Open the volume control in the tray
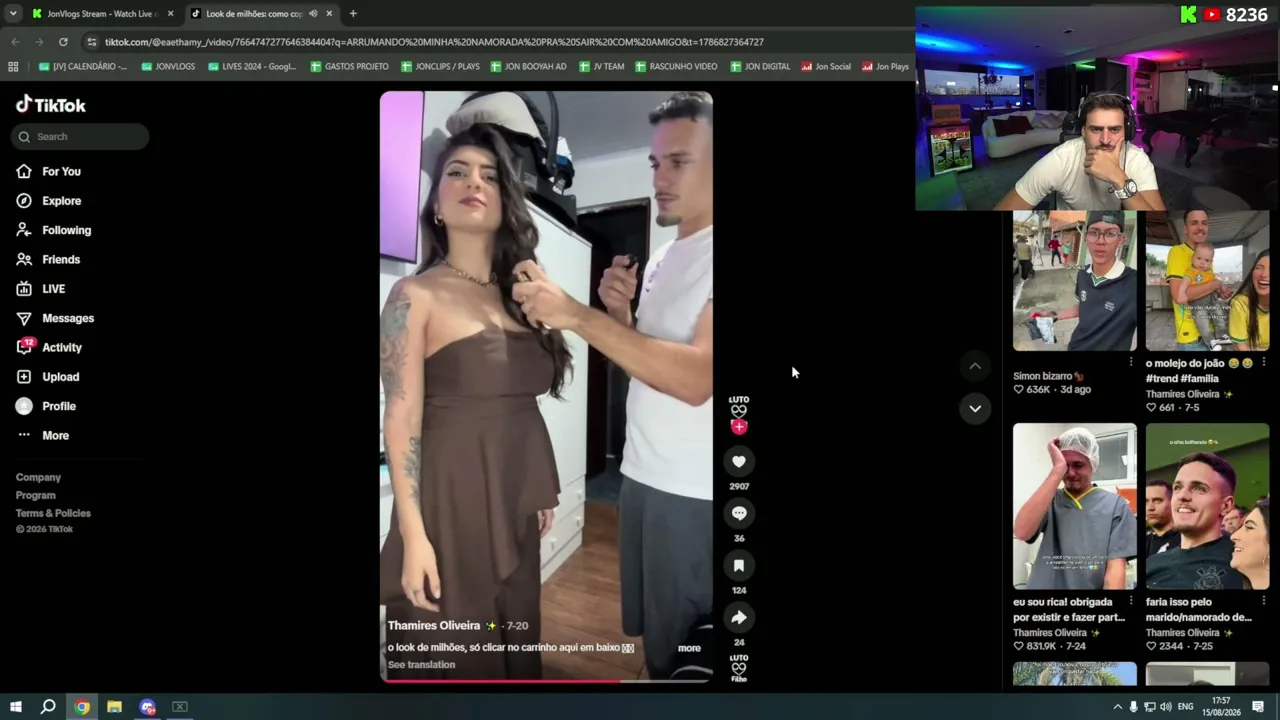This screenshot has width=1280, height=720. click(1167, 707)
